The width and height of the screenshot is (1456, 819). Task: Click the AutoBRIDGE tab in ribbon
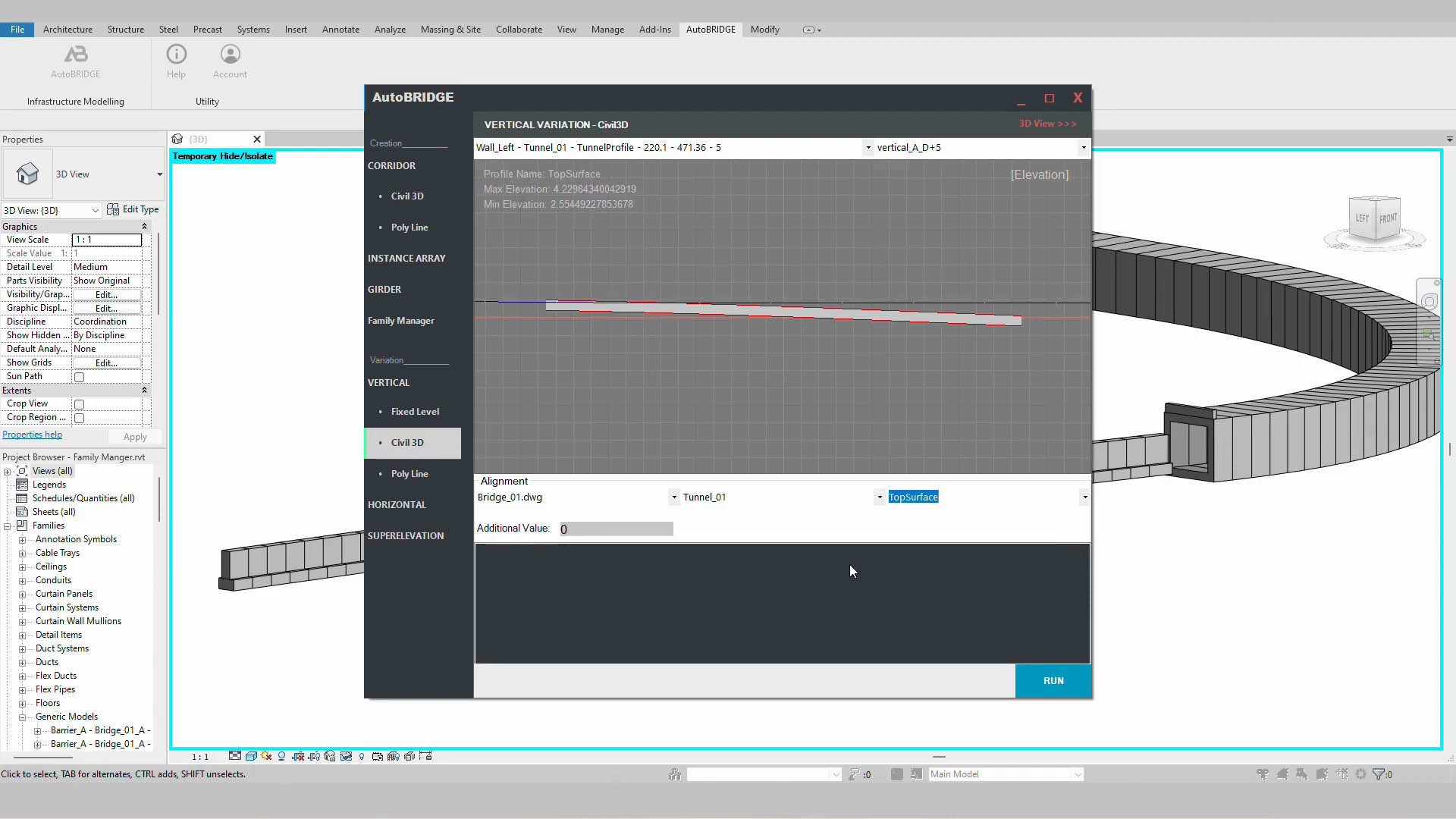pyautogui.click(x=710, y=29)
